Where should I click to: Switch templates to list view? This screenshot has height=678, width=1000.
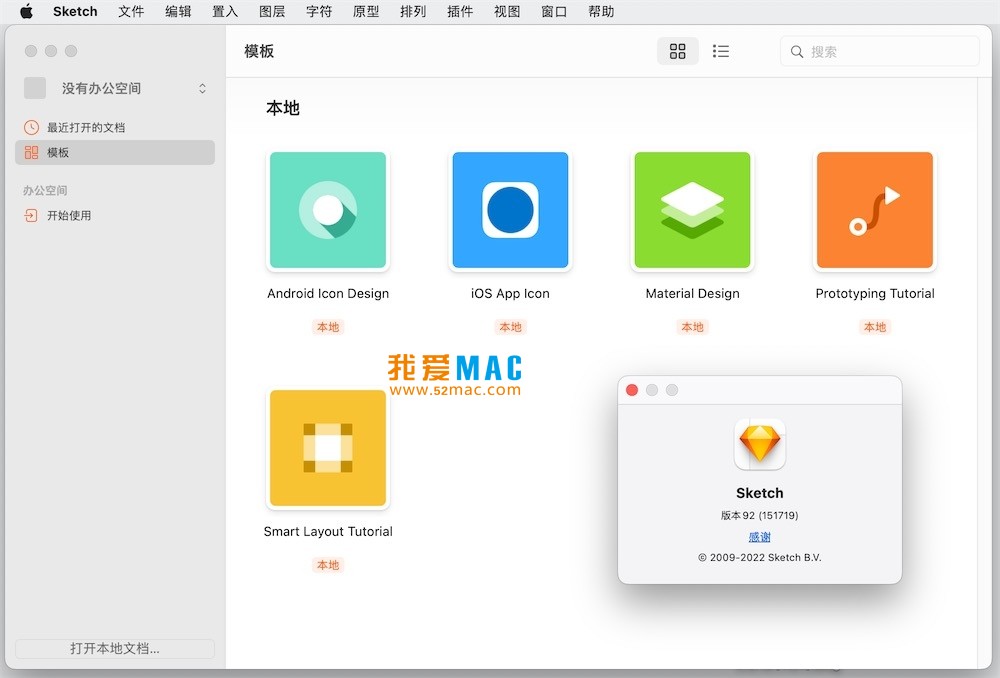point(720,51)
